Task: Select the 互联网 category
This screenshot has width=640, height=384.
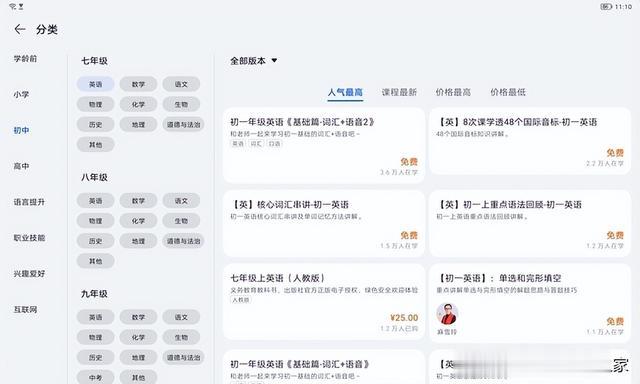Action: click(25, 310)
